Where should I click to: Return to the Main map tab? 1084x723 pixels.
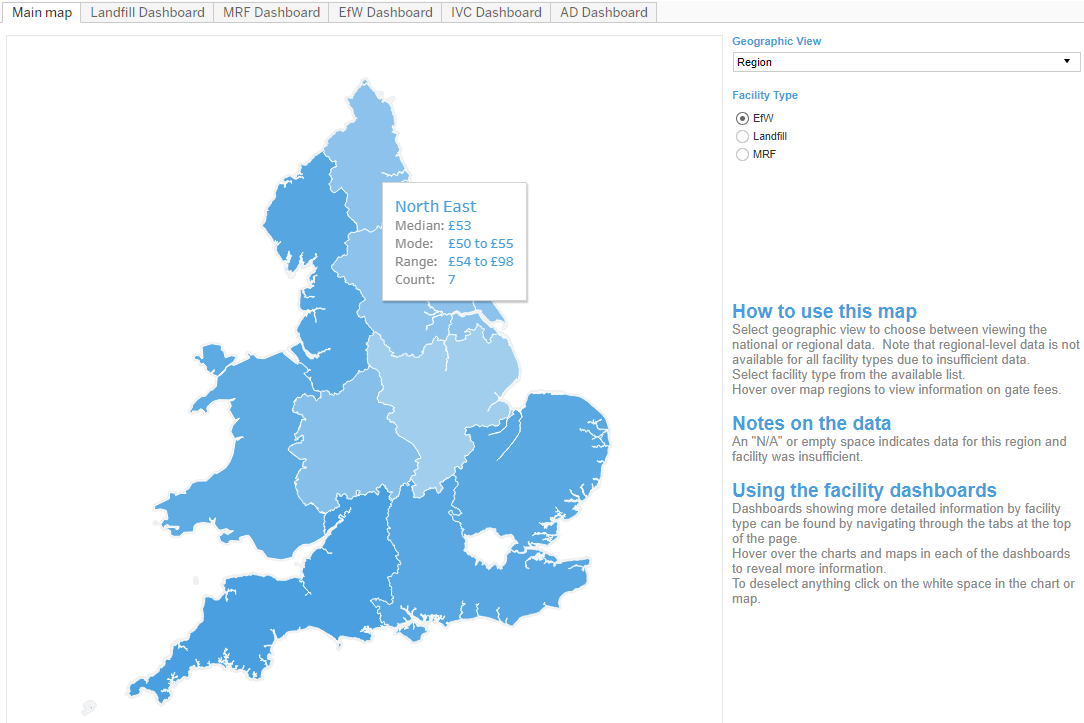point(41,13)
